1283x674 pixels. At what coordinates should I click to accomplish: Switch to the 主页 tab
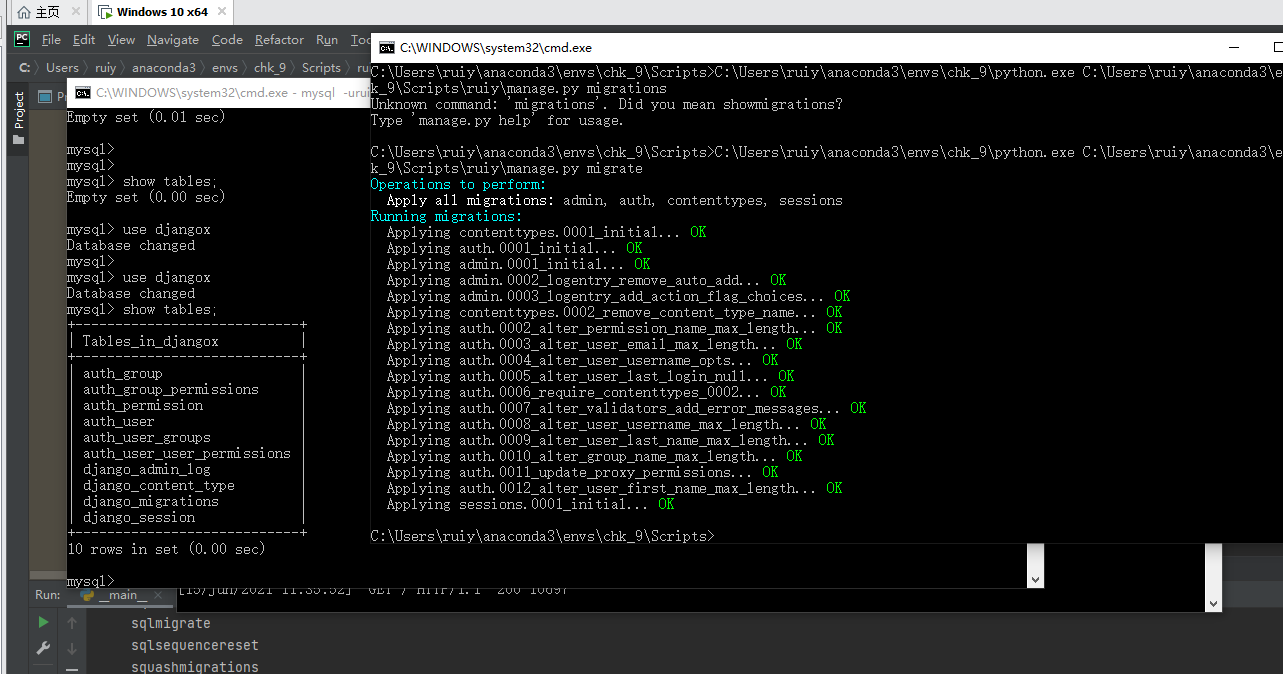[48, 13]
